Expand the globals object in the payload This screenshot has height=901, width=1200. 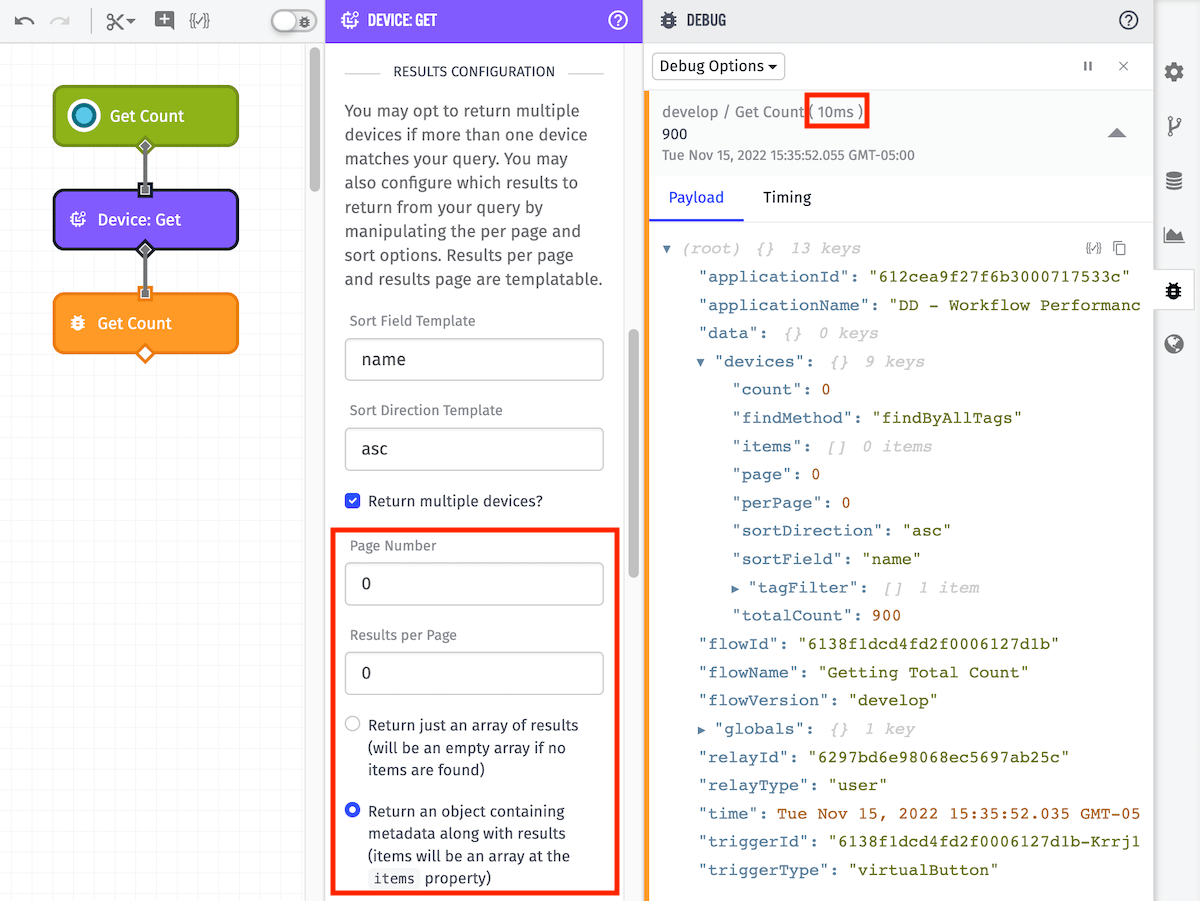(x=702, y=729)
